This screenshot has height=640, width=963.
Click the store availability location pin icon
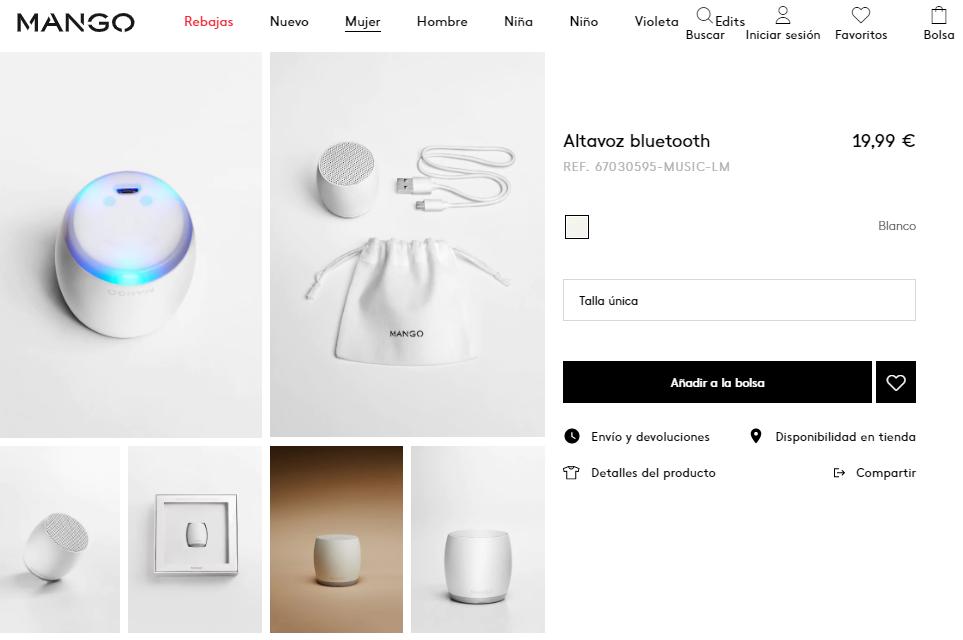(756, 436)
